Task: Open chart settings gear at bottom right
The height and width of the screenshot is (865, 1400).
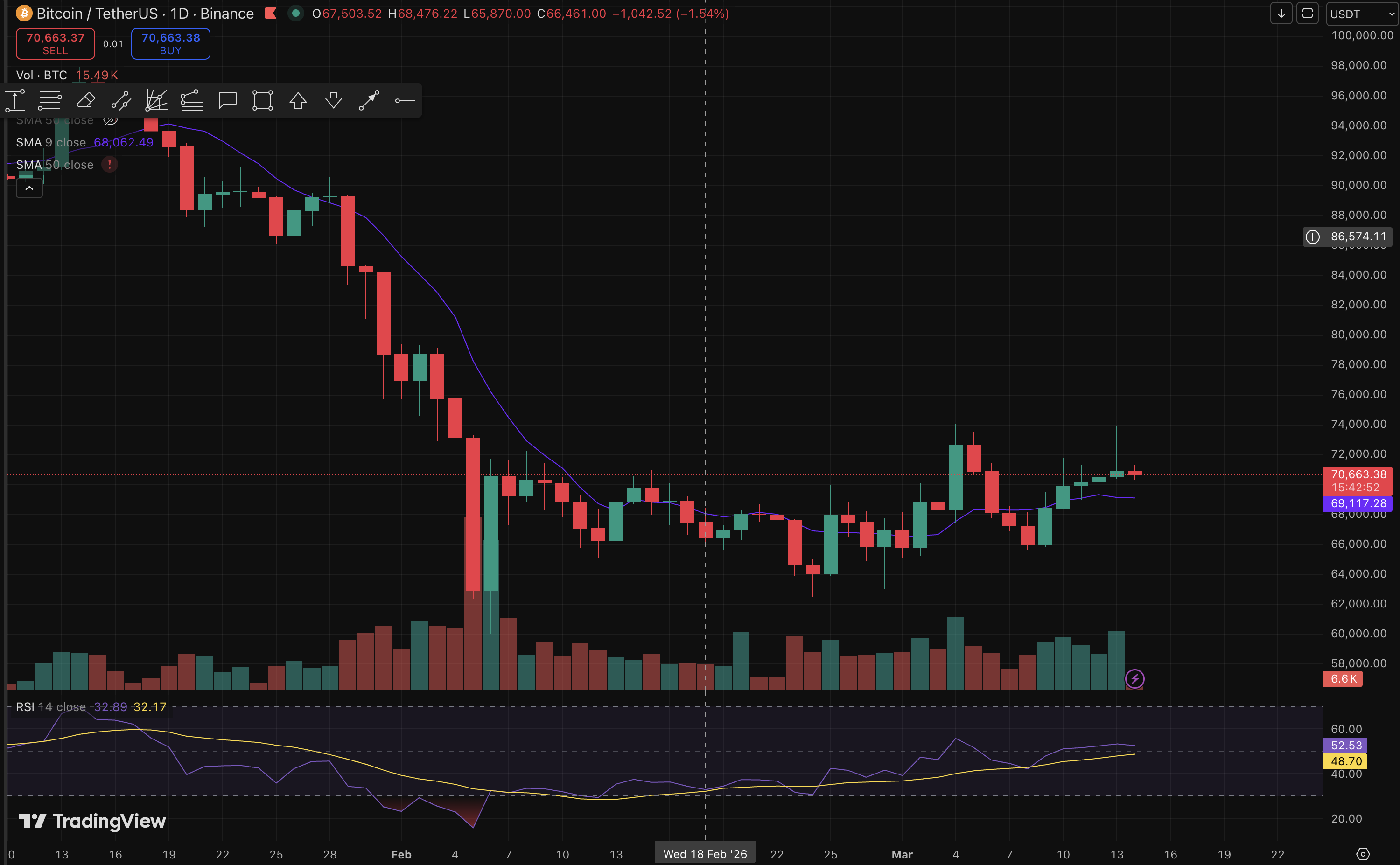Action: point(1363,854)
